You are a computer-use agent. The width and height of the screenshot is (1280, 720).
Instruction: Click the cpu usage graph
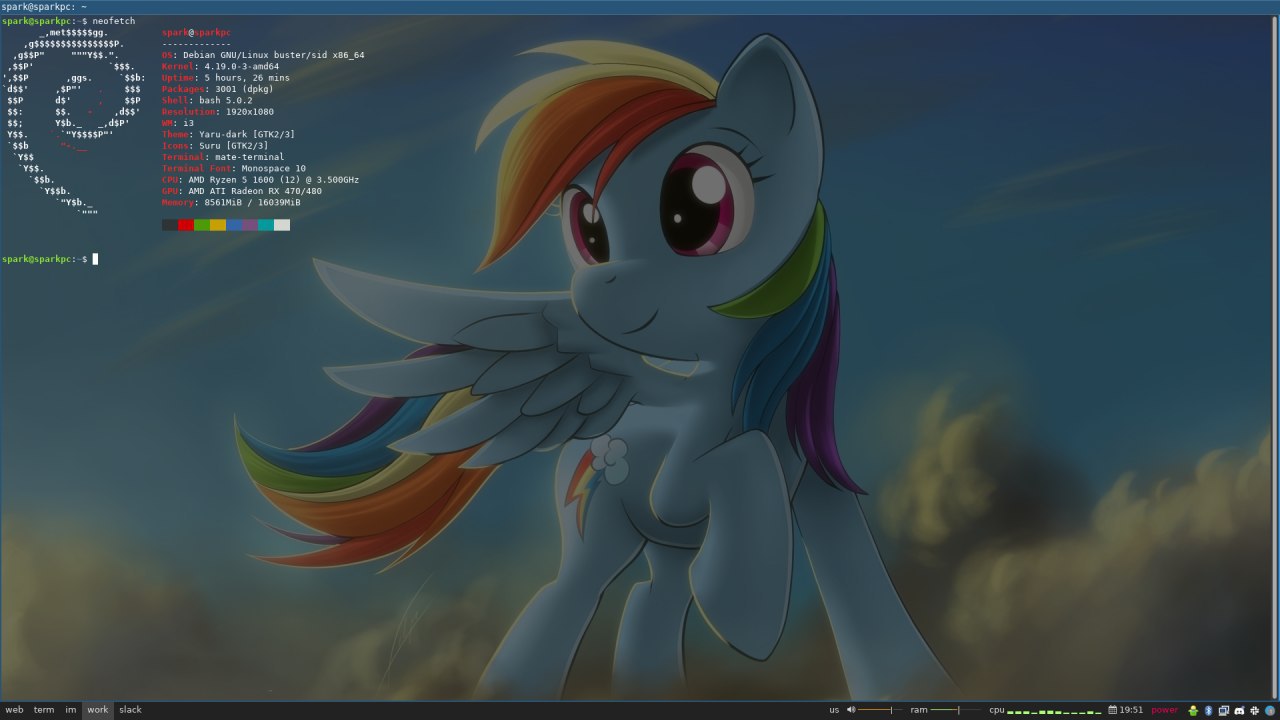coord(1054,711)
